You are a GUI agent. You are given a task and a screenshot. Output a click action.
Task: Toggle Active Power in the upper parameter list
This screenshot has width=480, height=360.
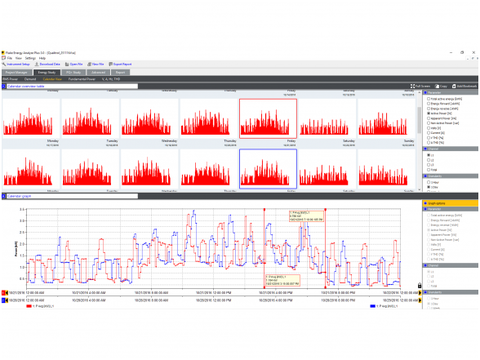point(429,113)
